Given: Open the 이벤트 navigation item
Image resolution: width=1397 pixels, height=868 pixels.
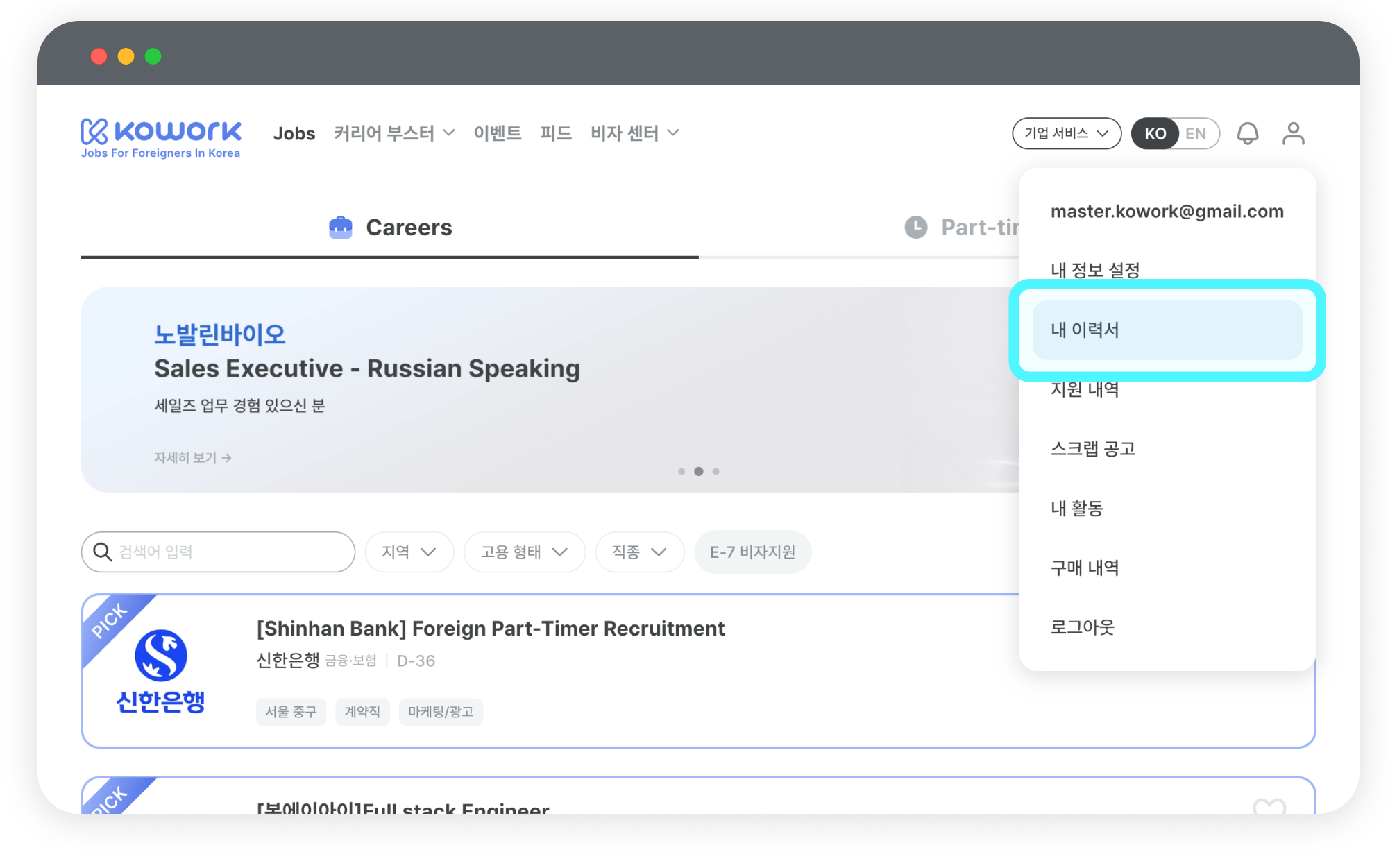Looking at the screenshot, I should click(498, 133).
